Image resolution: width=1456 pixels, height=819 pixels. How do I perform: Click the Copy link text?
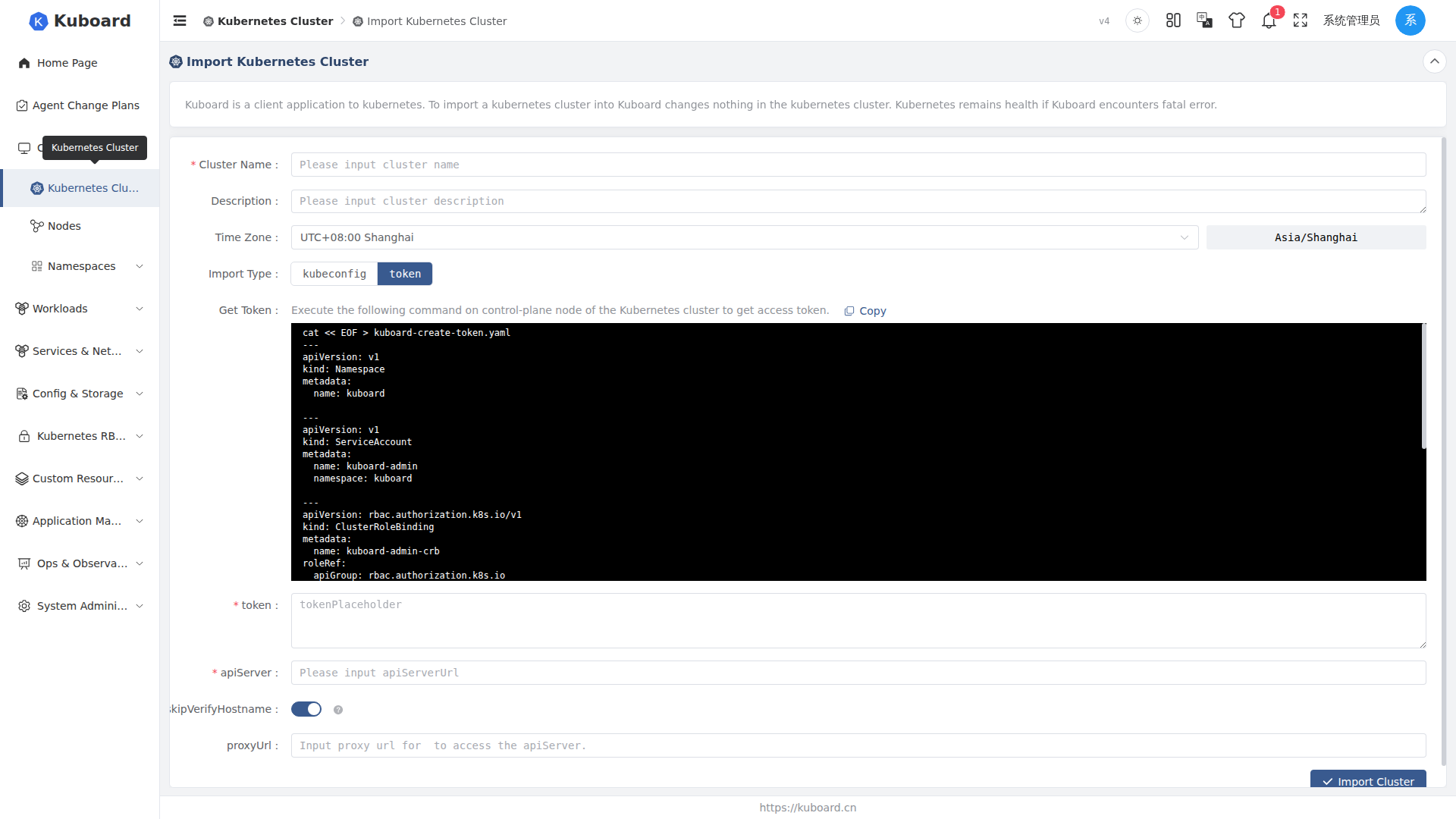pos(873,311)
